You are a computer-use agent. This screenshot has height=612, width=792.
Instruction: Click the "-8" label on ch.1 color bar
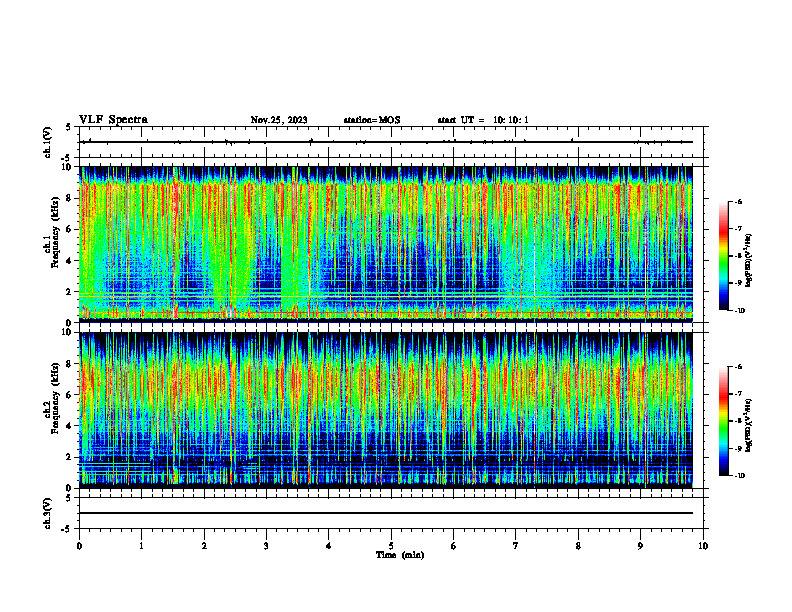coord(738,256)
